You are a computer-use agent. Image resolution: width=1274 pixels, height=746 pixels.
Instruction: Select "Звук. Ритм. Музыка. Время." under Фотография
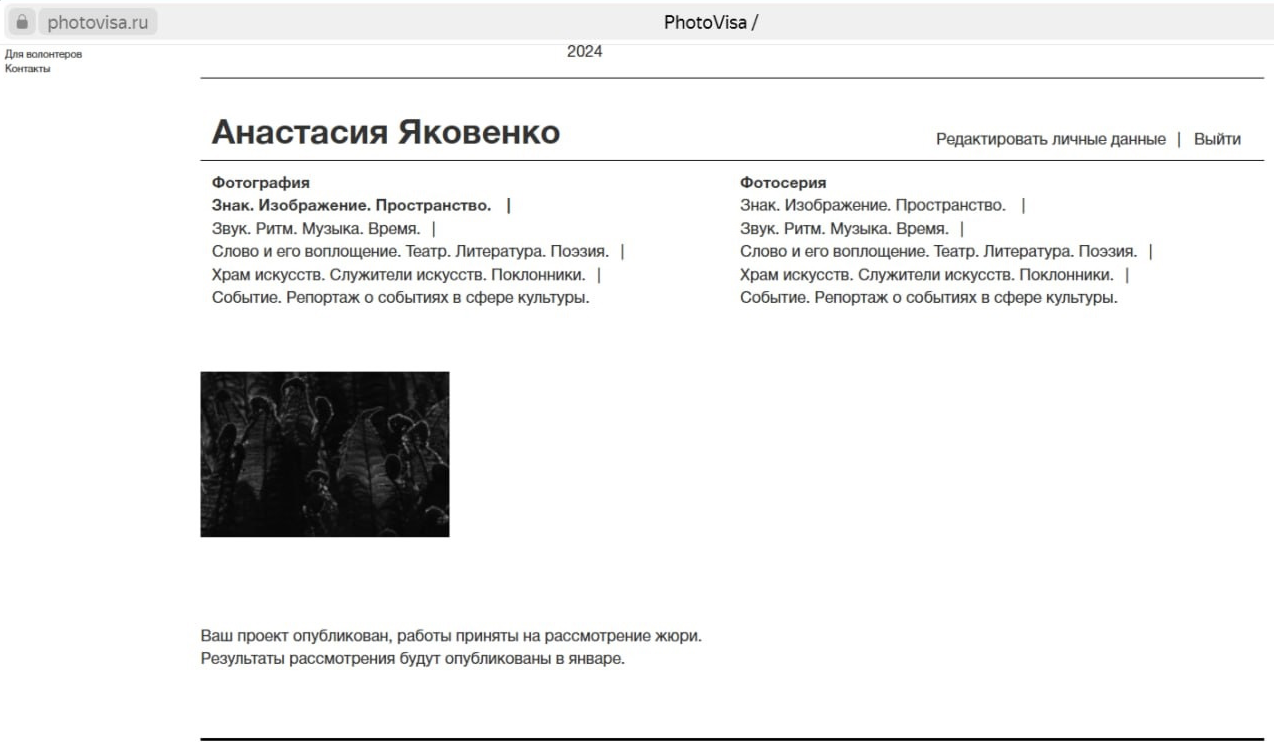(316, 229)
